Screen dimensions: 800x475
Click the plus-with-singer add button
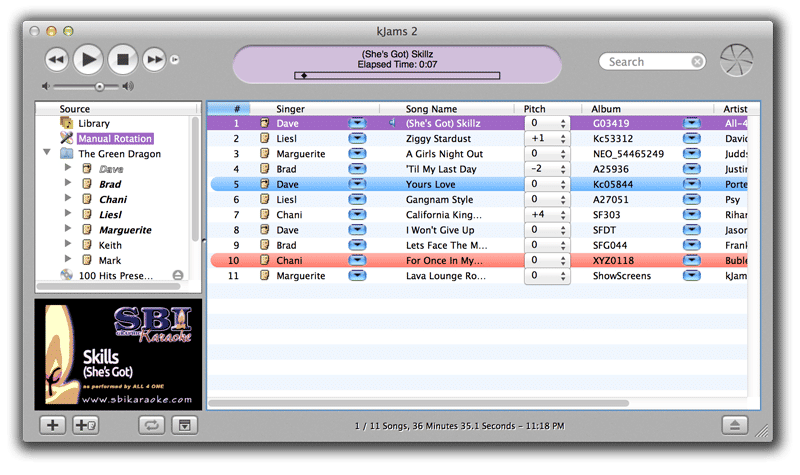[x=86, y=425]
